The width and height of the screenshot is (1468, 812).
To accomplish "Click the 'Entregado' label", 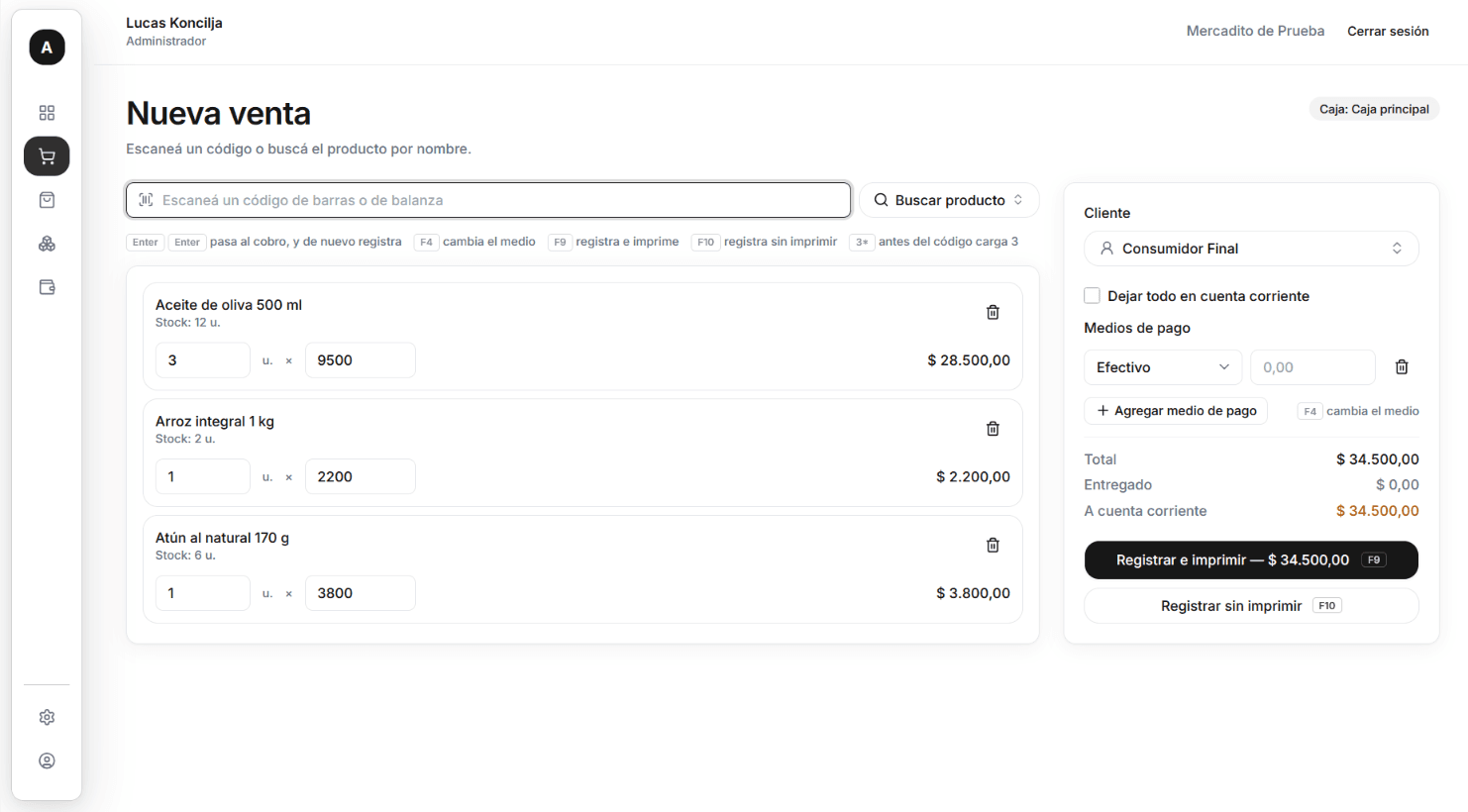I will [1118, 485].
